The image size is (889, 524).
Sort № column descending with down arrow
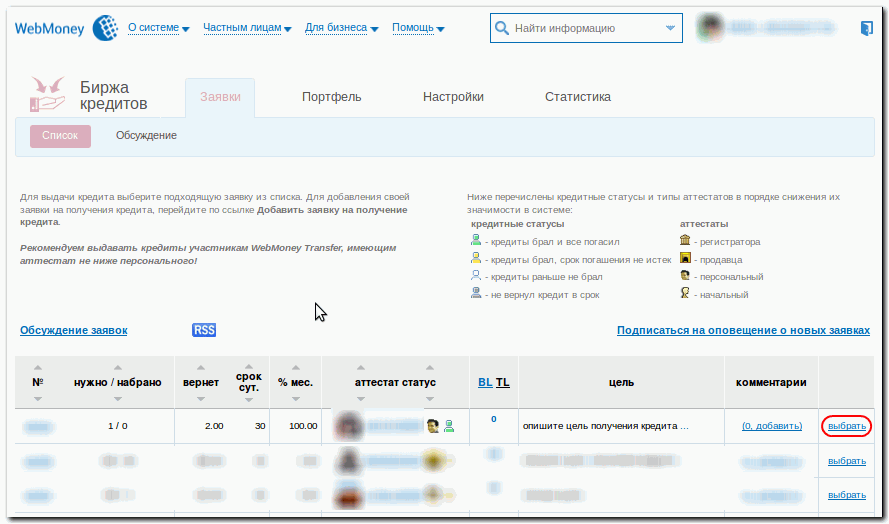tap(38, 399)
